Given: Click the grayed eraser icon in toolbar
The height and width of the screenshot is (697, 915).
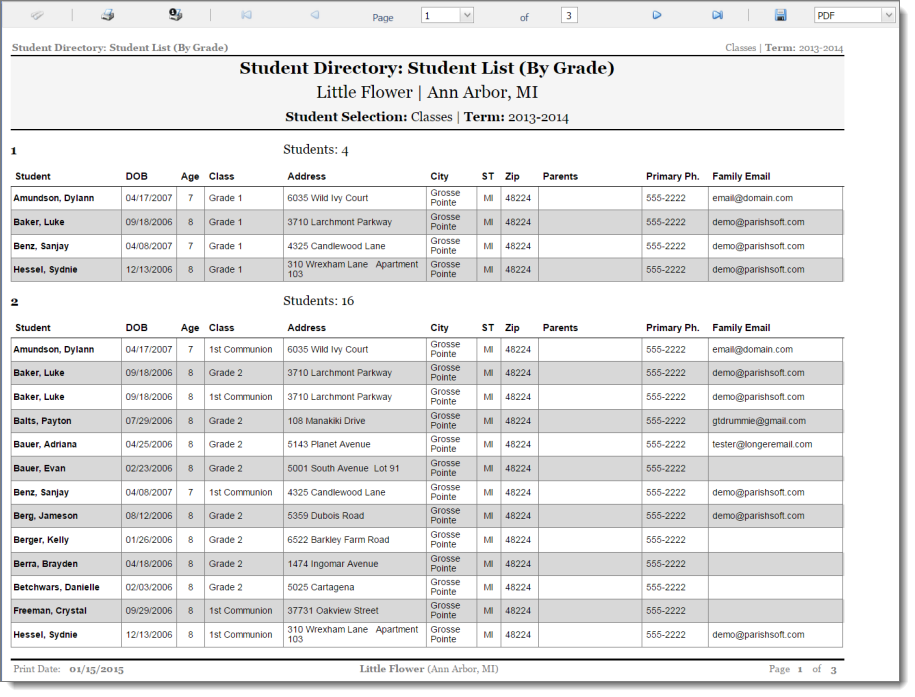Looking at the screenshot, I should pos(37,15).
